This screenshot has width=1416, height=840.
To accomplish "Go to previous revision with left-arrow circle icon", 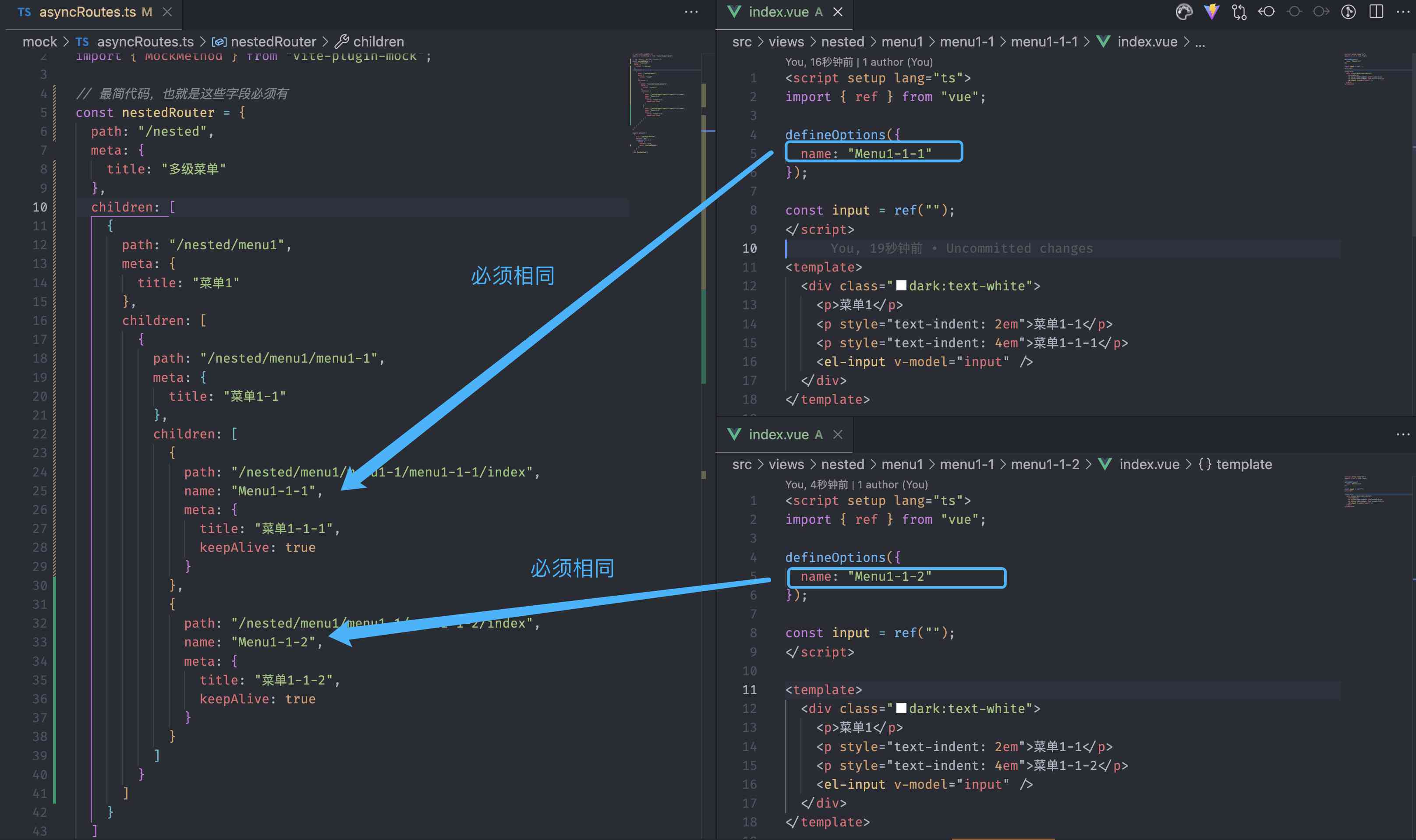I will (x=1266, y=12).
